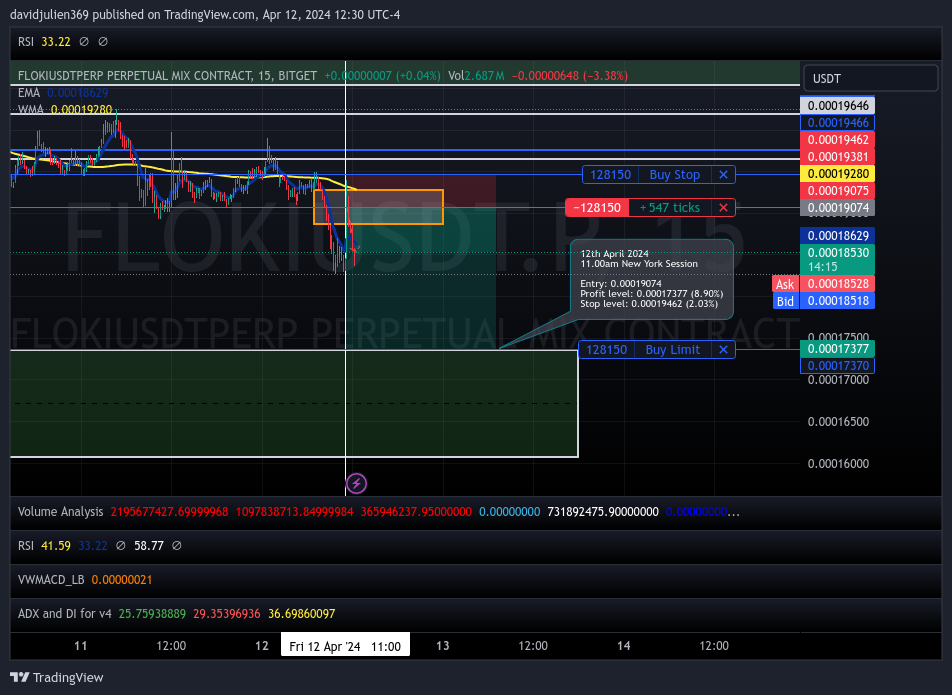Select the large green demand zone rectangle
The height and width of the screenshot is (695, 952).
[x=294, y=403]
